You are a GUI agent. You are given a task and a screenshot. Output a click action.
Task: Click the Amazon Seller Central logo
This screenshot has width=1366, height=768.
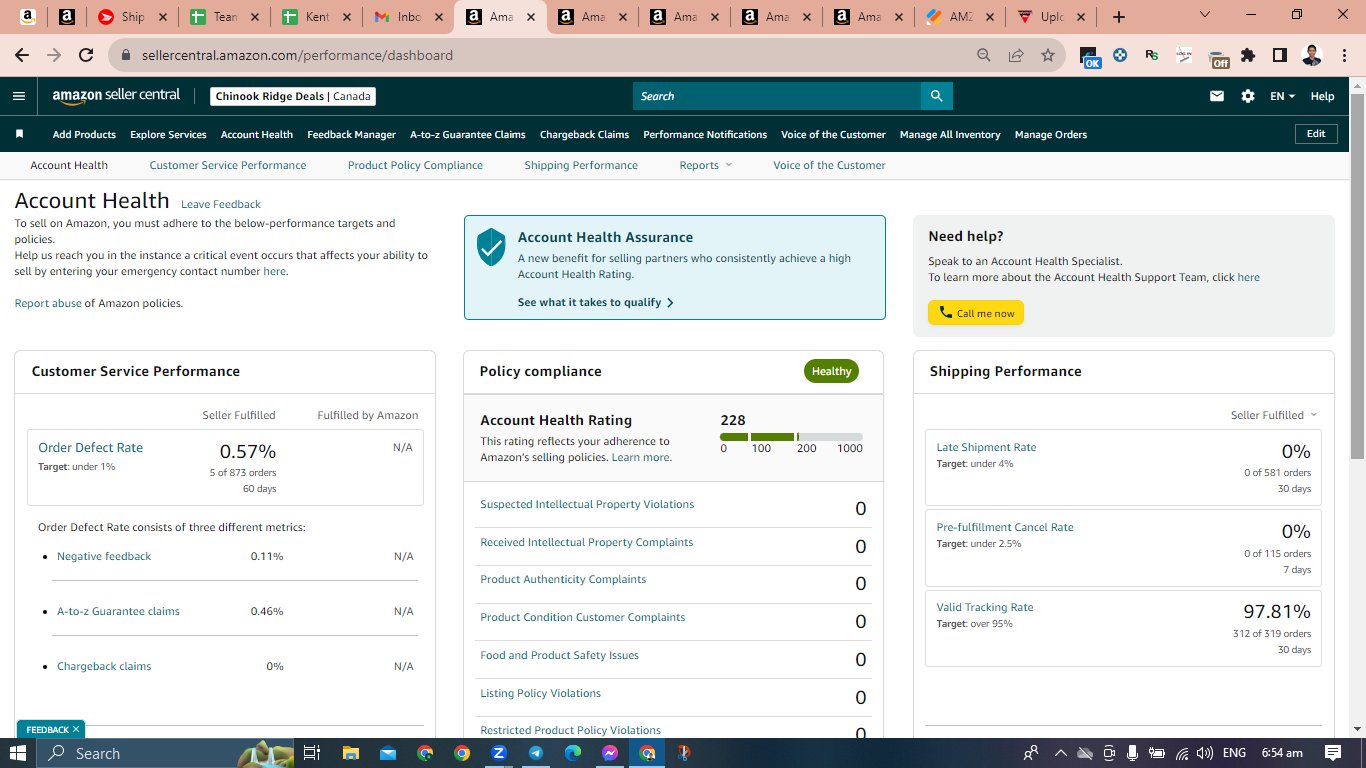click(x=116, y=96)
